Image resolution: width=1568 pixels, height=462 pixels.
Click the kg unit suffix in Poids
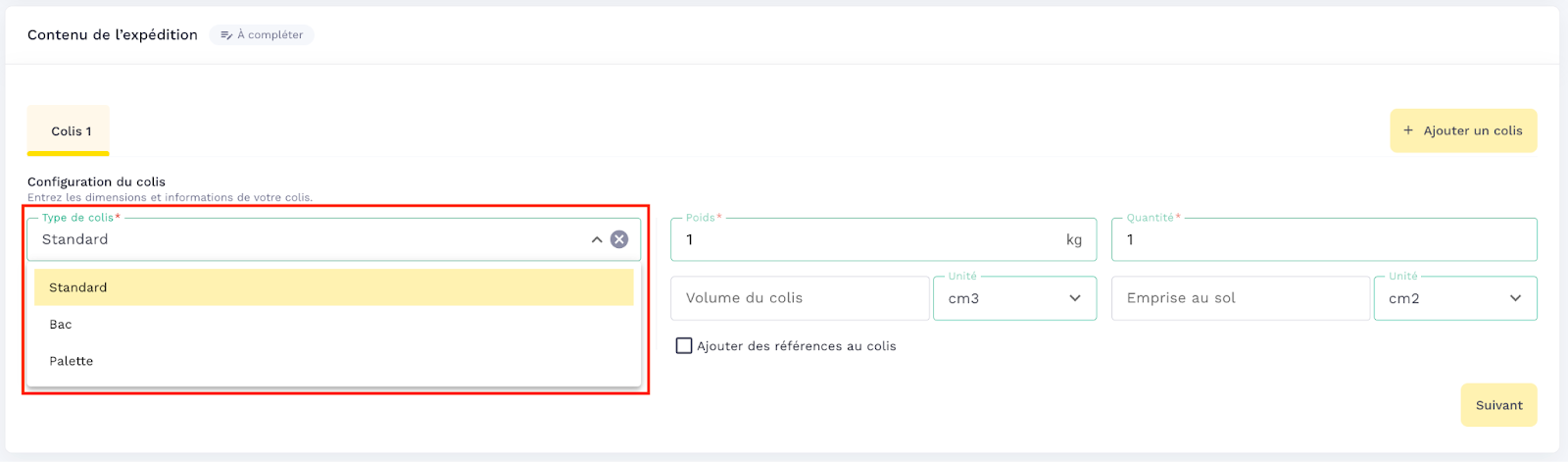coord(1074,240)
